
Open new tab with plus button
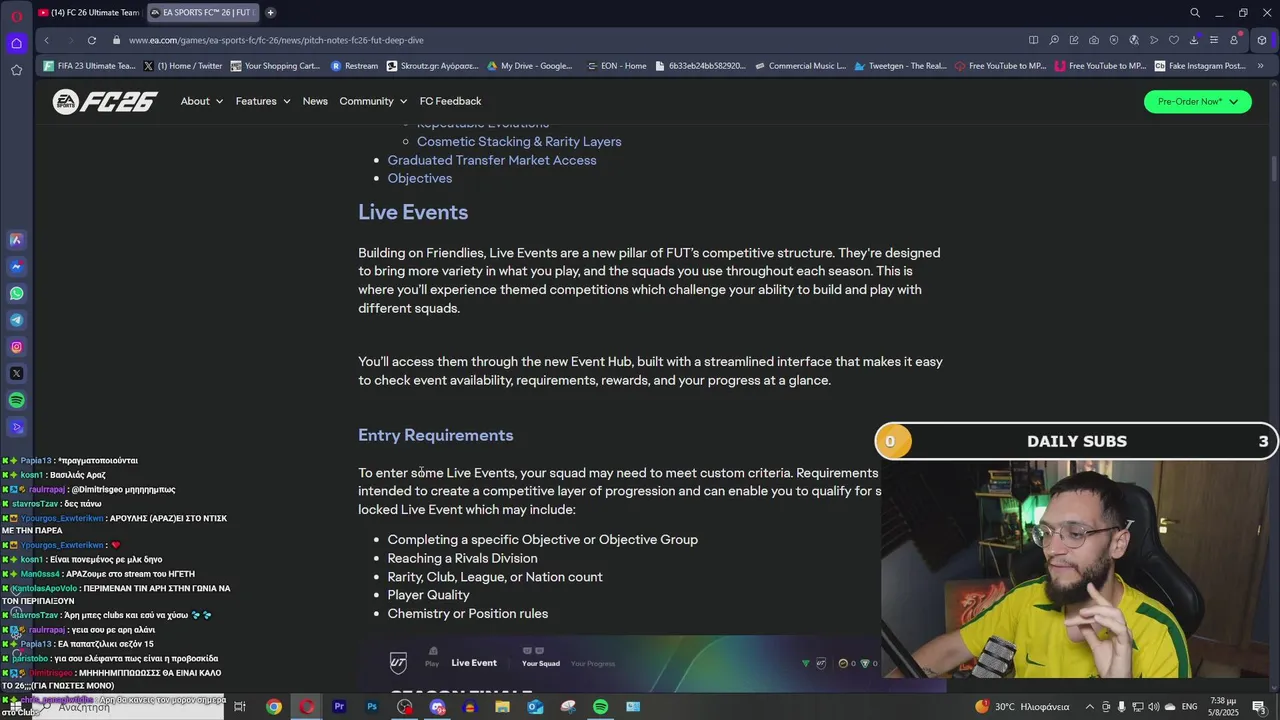point(270,13)
